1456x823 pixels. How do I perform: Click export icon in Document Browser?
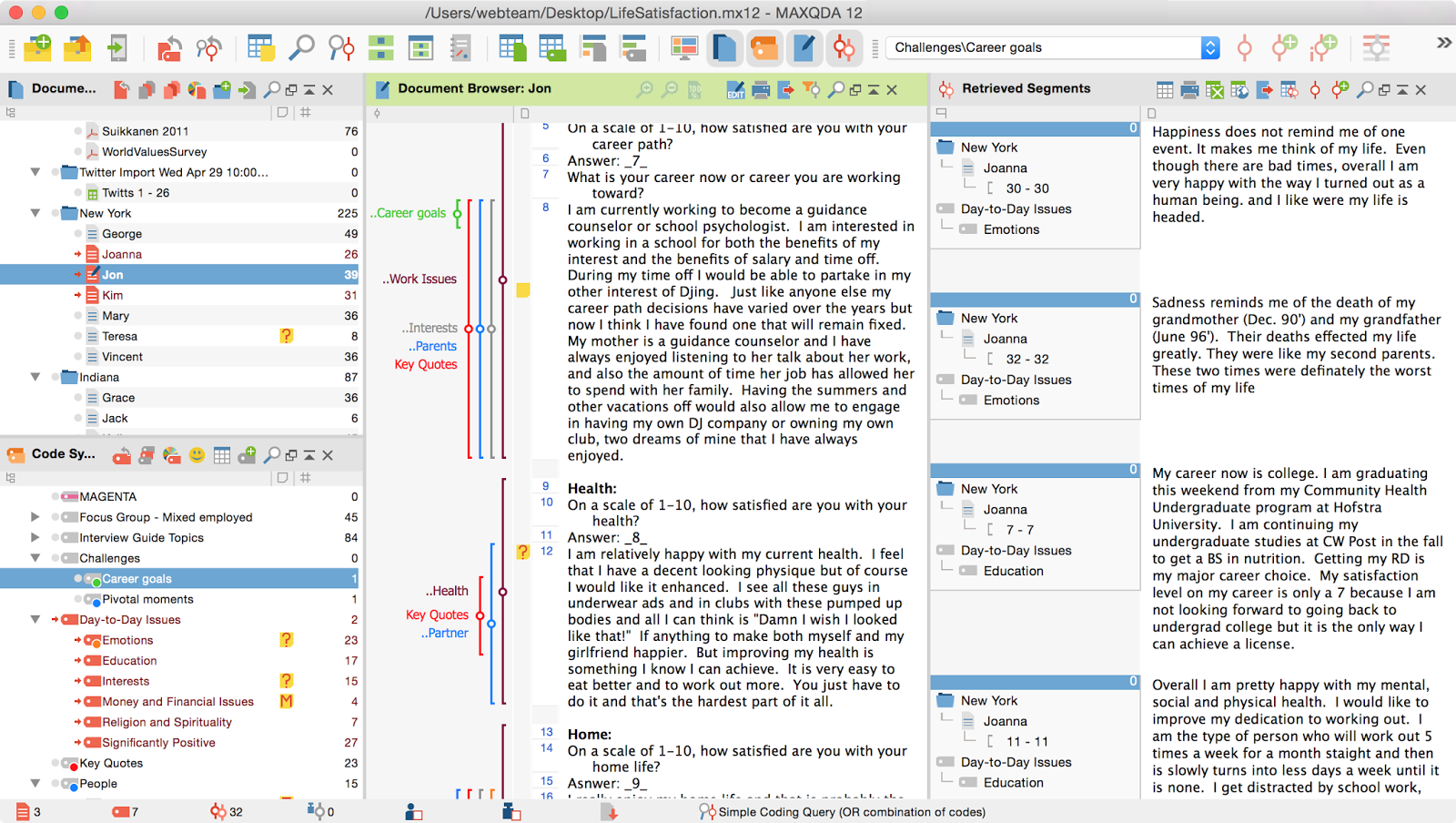point(786,89)
